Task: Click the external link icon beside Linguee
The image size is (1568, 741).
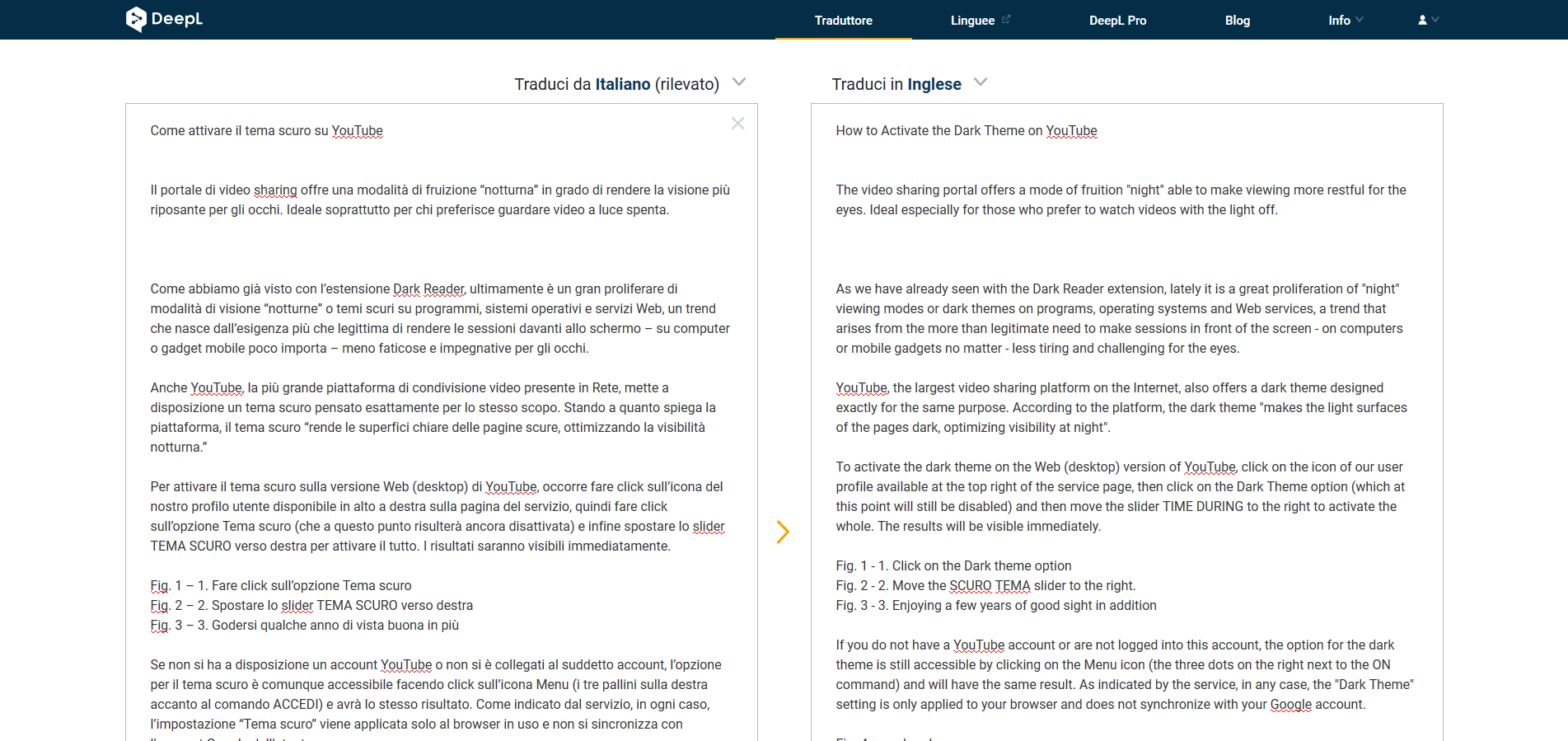Action: (x=1006, y=19)
